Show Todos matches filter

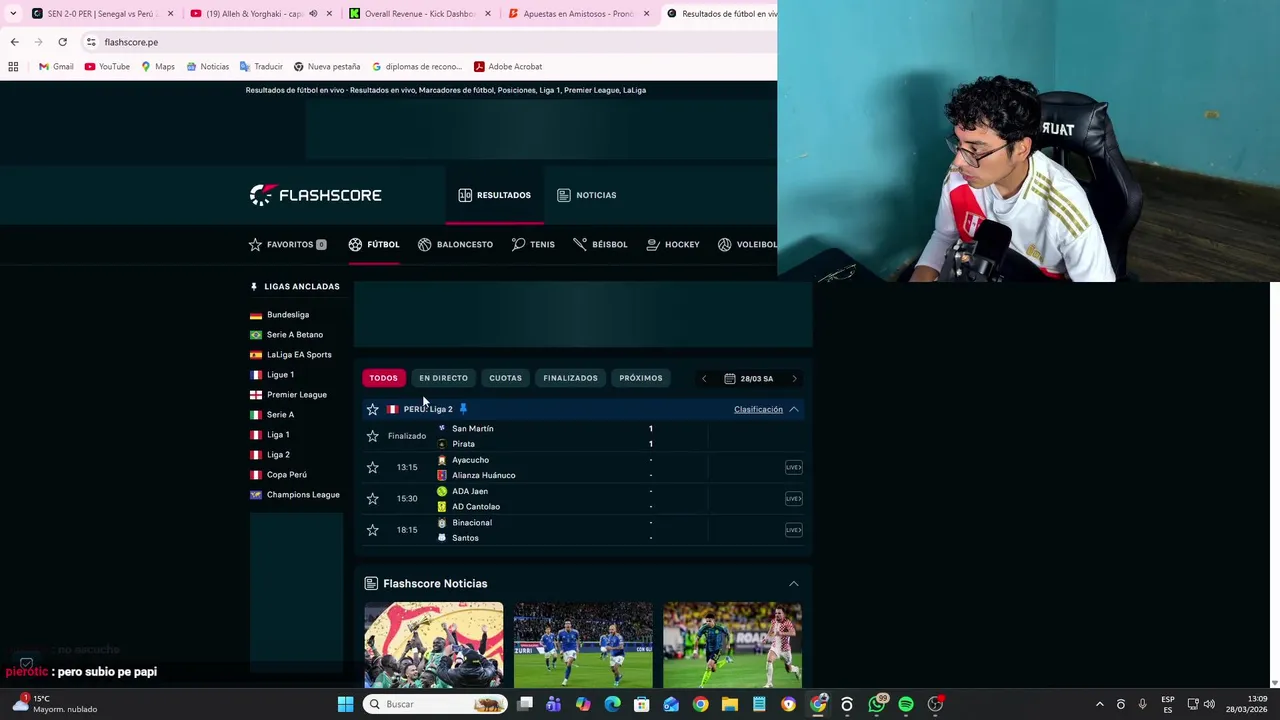(x=383, y=378)
